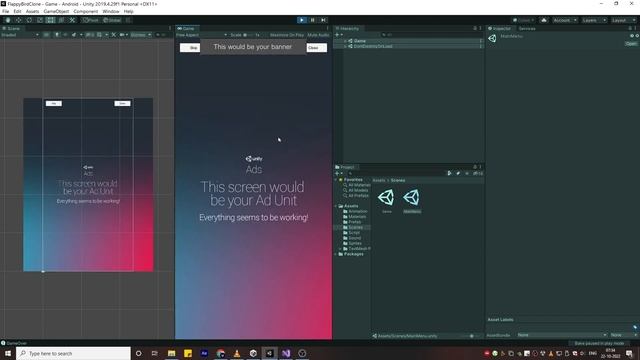This screenshot has height=360, width=640.
Task: Expand the Game scene in Hierarchy
Action: coord(345,41)
